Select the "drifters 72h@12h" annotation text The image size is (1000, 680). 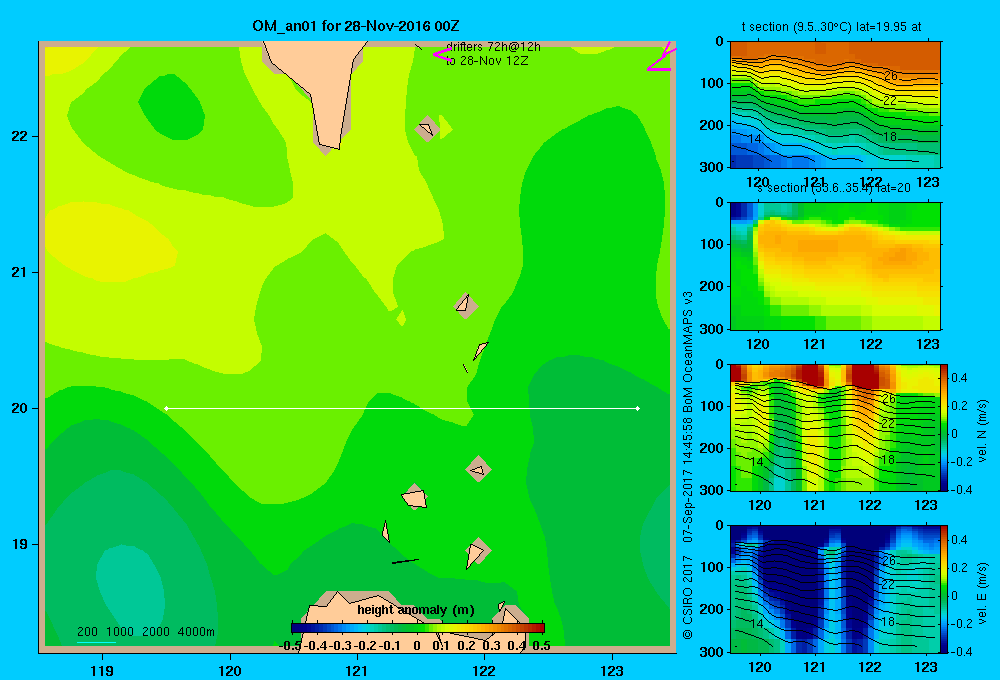[x=493, y=47]
